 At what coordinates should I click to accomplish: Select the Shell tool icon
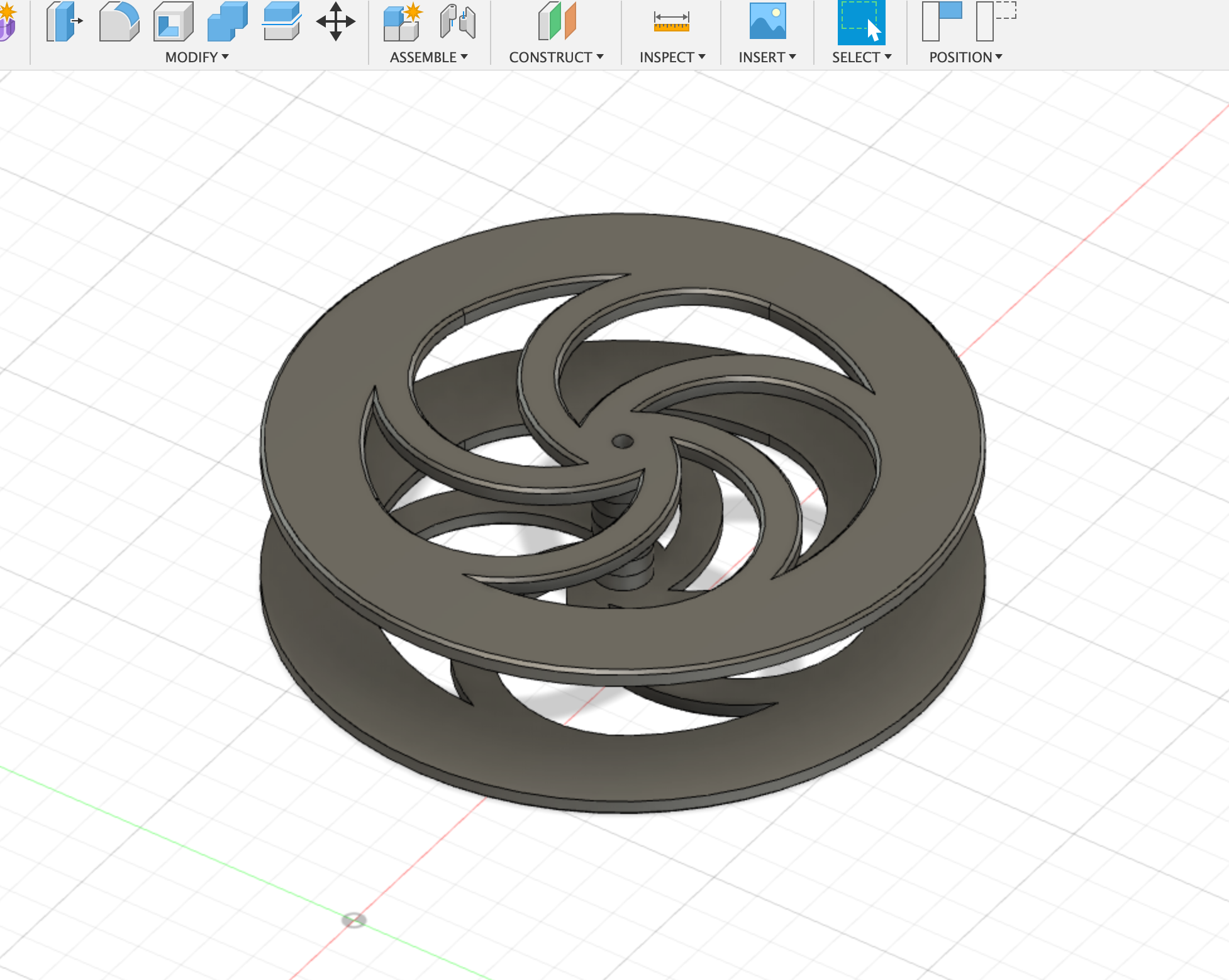click(x=173, y=21)
